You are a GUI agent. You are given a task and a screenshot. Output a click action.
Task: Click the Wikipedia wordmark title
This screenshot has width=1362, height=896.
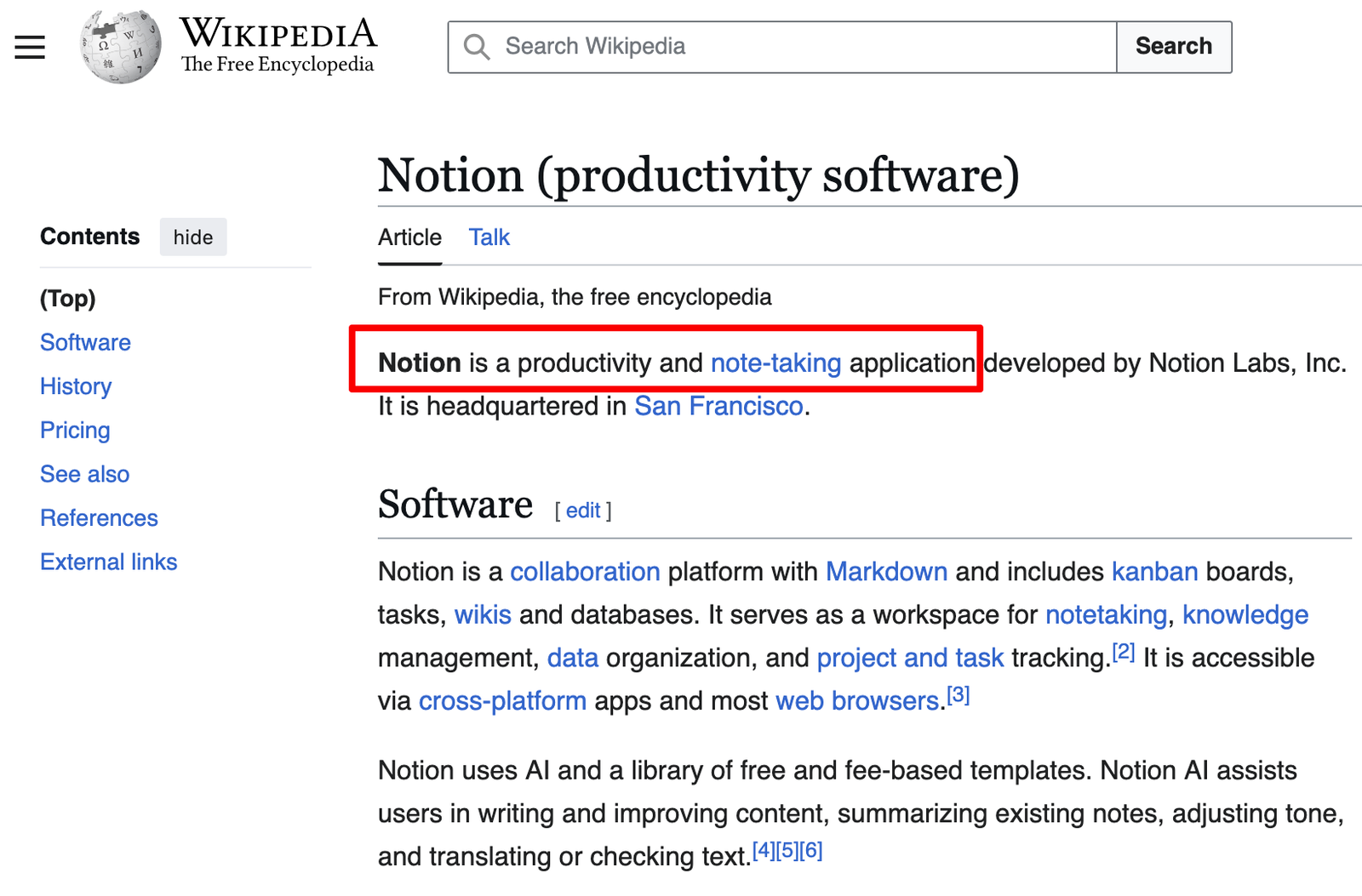[278, 35]
